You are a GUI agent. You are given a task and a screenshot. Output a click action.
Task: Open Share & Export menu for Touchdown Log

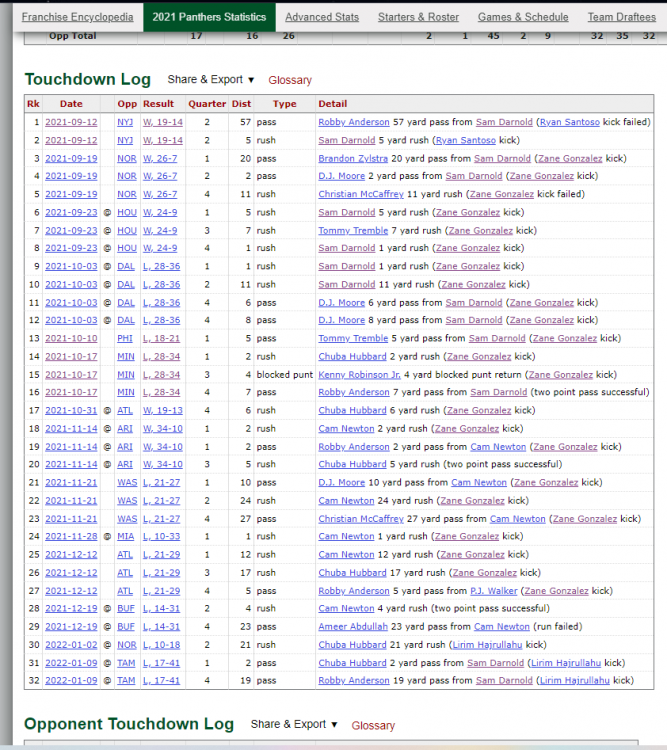point(210,79)
